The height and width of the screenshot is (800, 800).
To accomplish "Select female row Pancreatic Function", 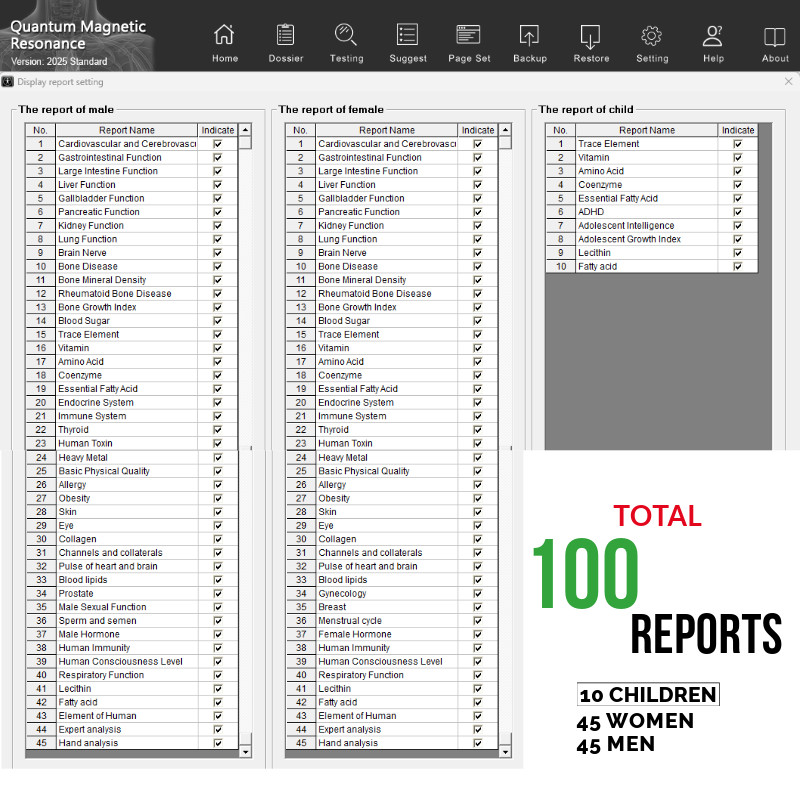I will pos(391,212).
